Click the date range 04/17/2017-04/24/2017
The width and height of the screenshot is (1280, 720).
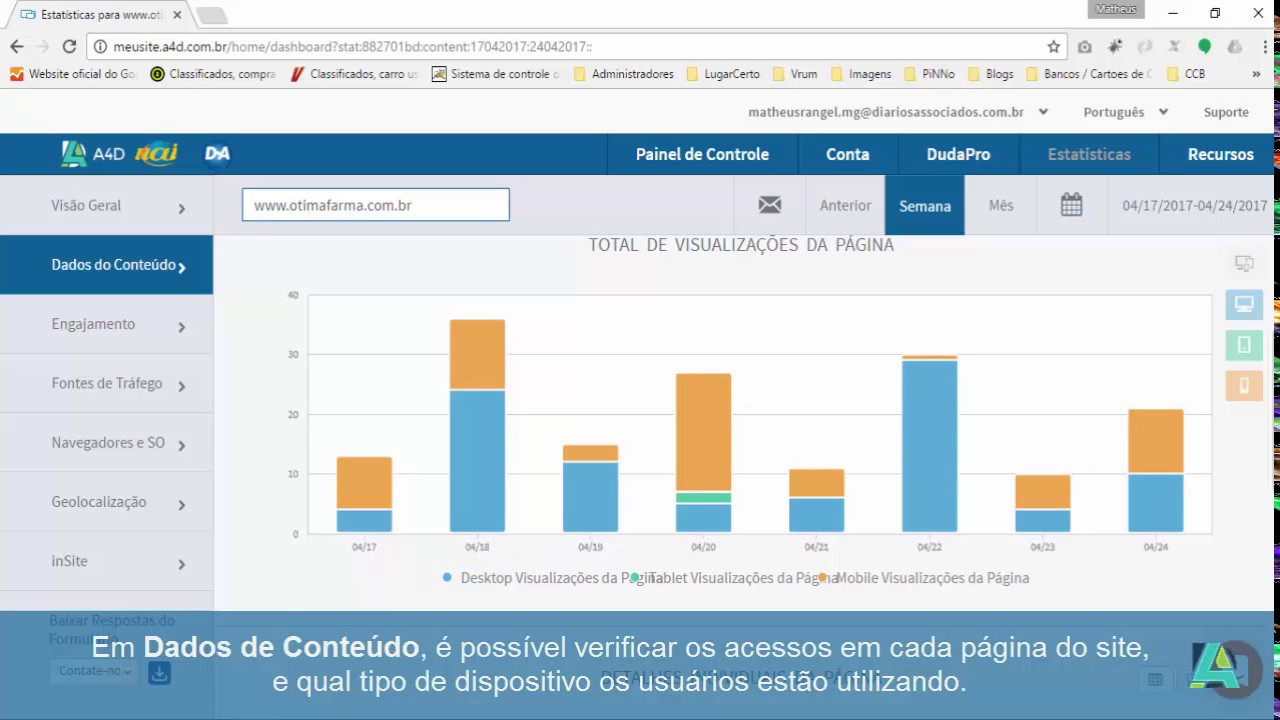pyautogui.click(x=1194, y=206)
